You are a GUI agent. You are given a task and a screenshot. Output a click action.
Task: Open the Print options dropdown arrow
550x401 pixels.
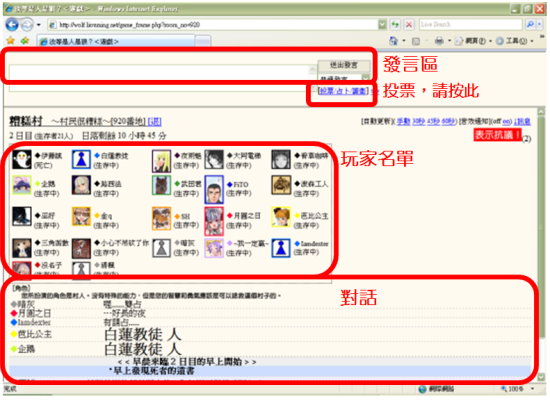pyautogui.click(x=449, y=41)
